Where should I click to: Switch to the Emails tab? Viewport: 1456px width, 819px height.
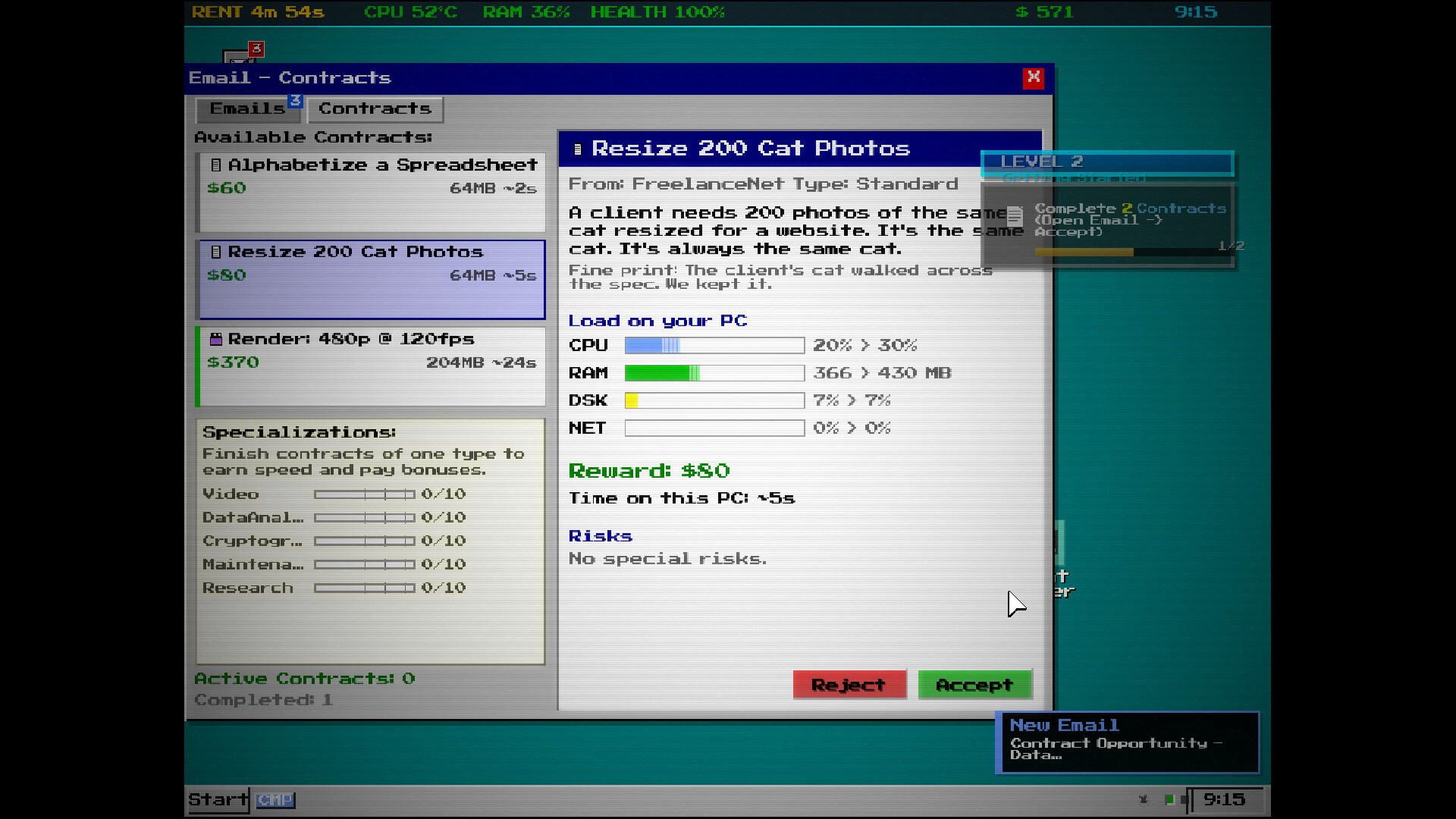click(x=248, y=108)
